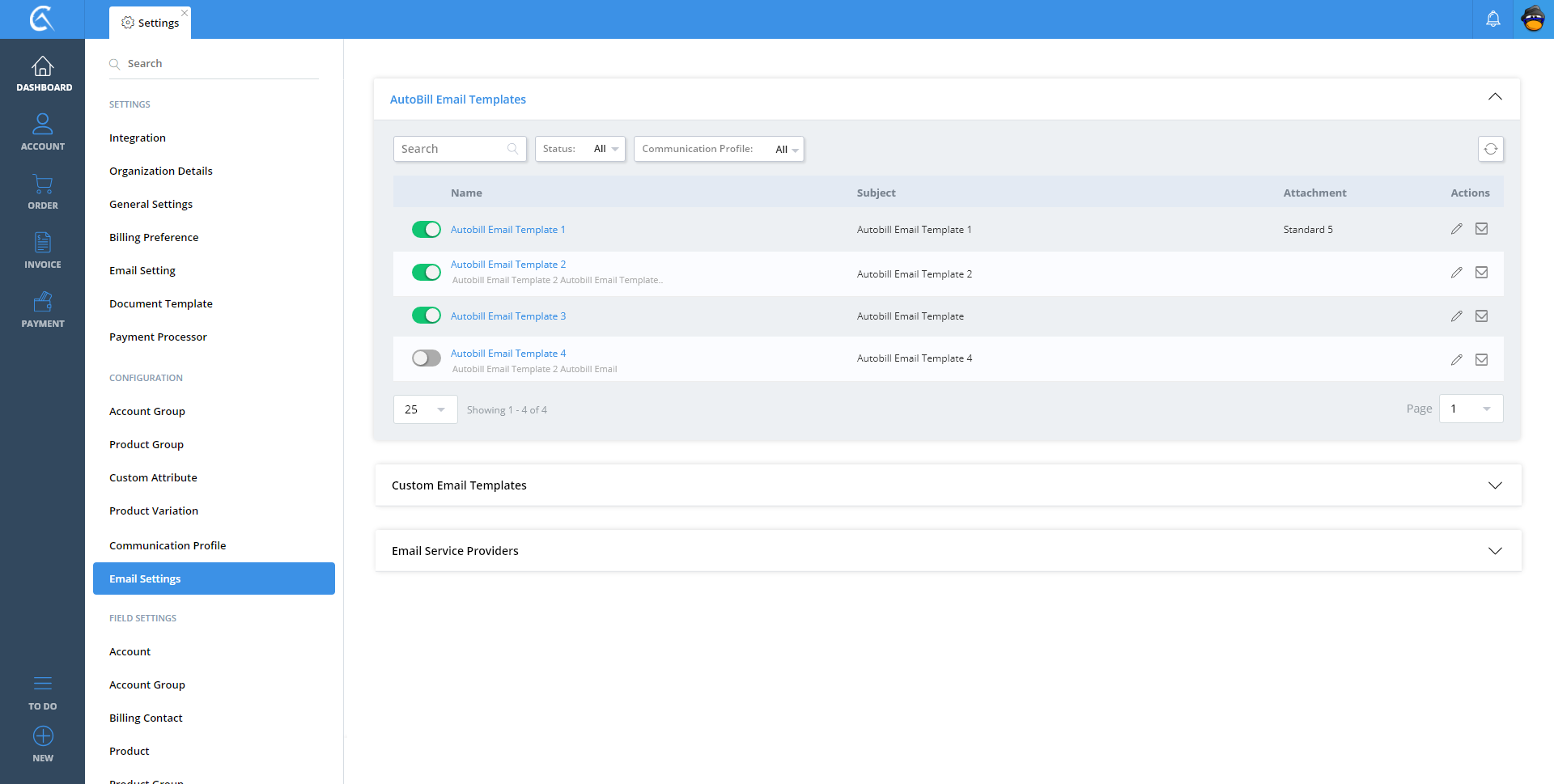The image size is (1554, 784).
Task: Disable Autobill Email Template 1 toggle
Action: pyautogui.click(x=426, y=230)
